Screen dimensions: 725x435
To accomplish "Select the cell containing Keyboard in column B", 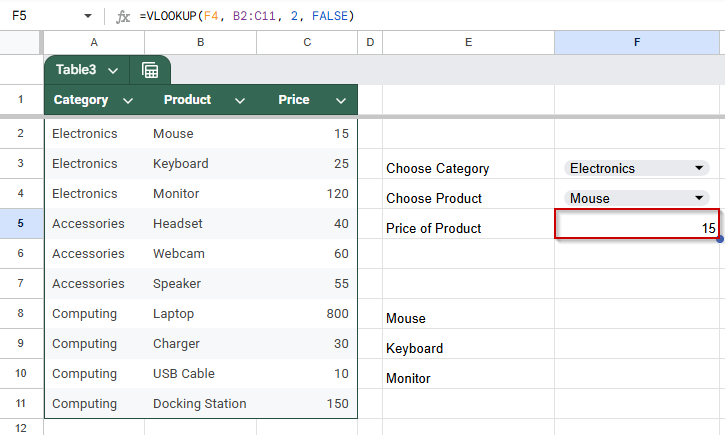I will tap(200, 164).
